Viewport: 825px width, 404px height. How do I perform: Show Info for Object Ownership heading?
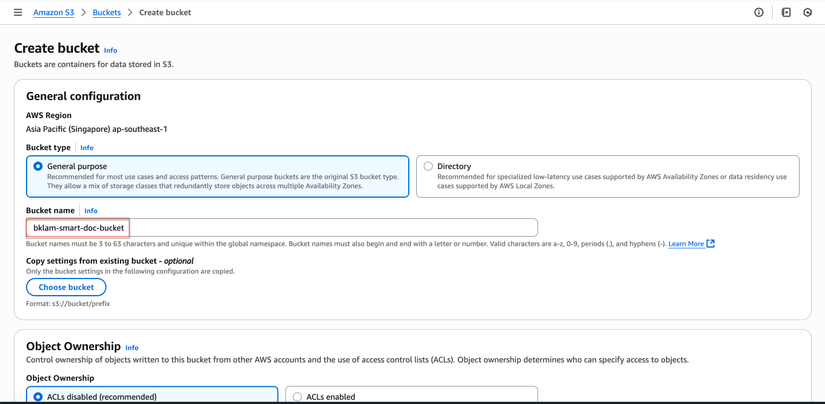[x=132, y=348]
